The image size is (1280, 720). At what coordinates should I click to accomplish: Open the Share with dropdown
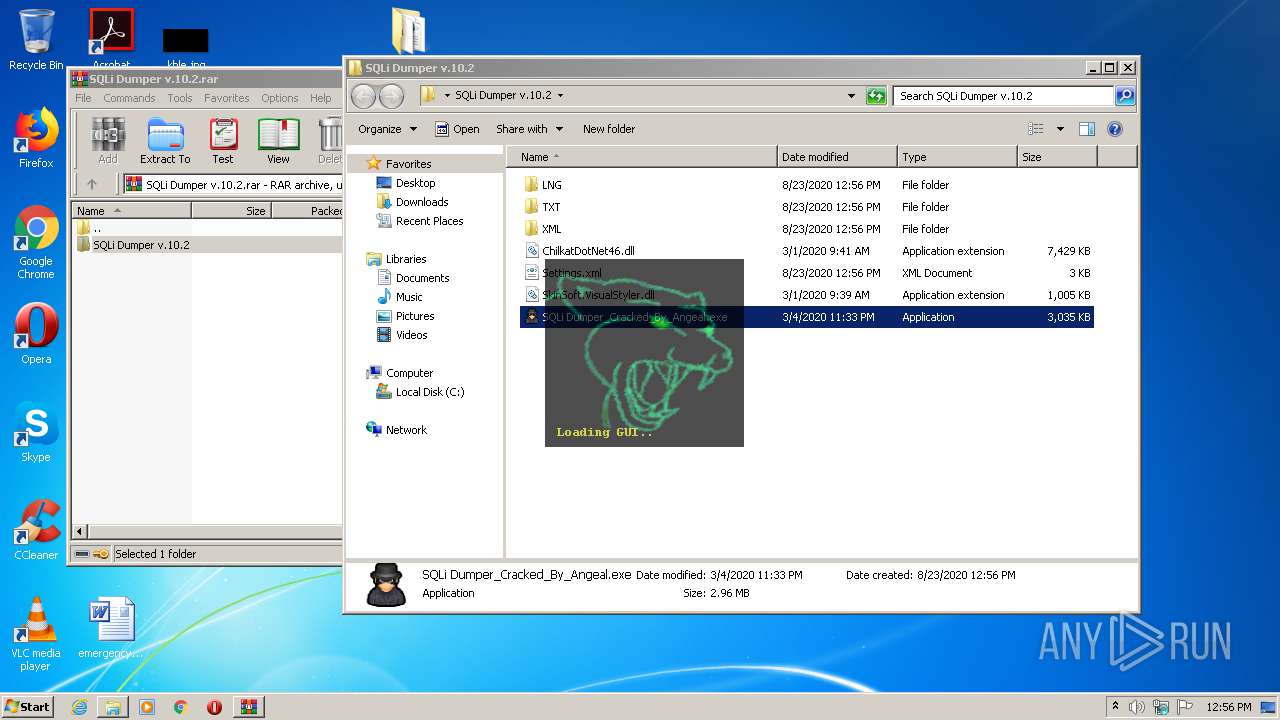pyautogui.click(x=529, y=129)
